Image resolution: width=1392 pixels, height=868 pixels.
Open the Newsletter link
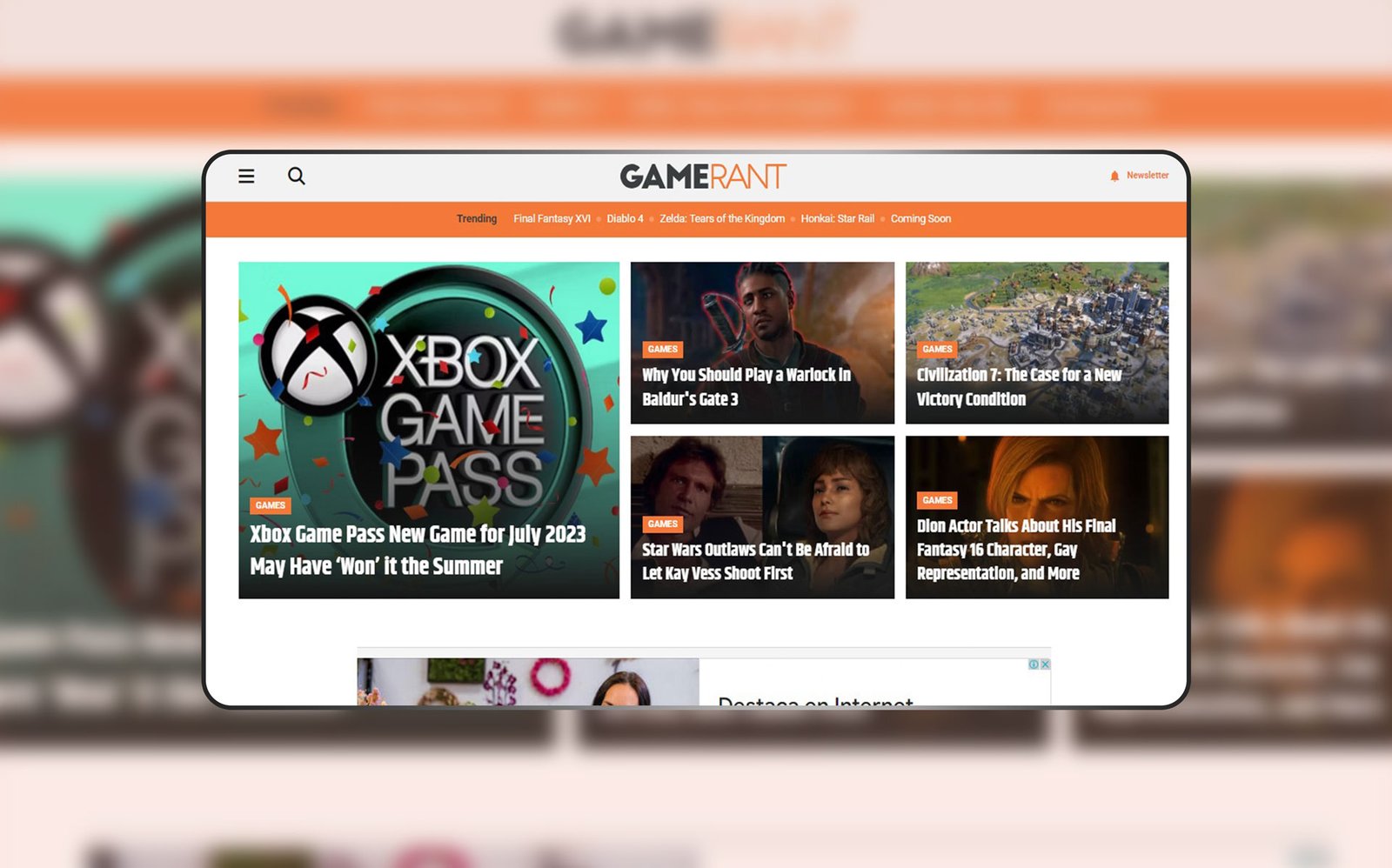[x=1148, y=175]
